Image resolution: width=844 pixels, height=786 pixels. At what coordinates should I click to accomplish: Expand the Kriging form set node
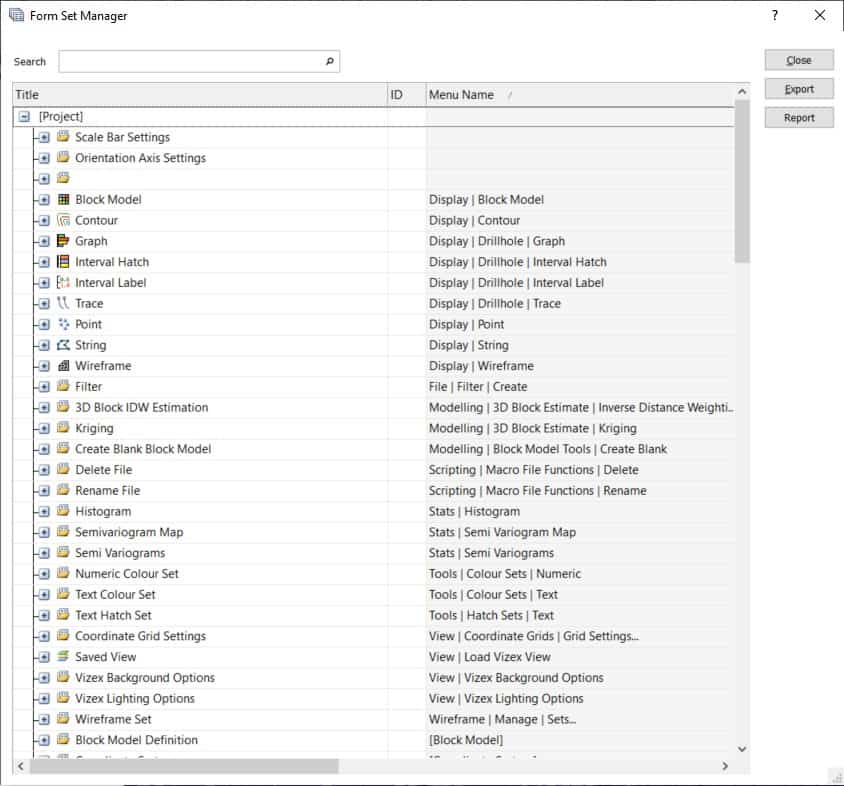(x=44, y=428)
